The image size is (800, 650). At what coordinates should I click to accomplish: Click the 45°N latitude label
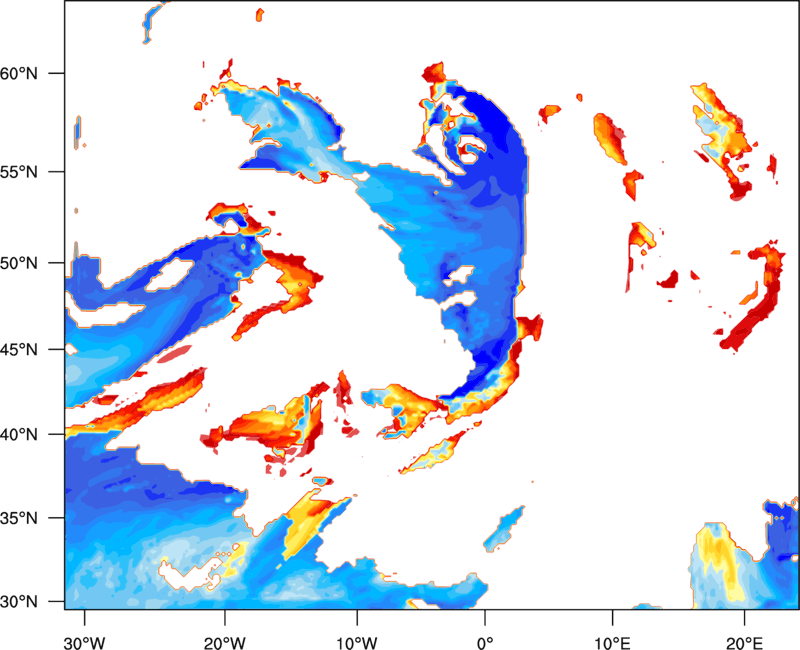[x=19, y=350]
